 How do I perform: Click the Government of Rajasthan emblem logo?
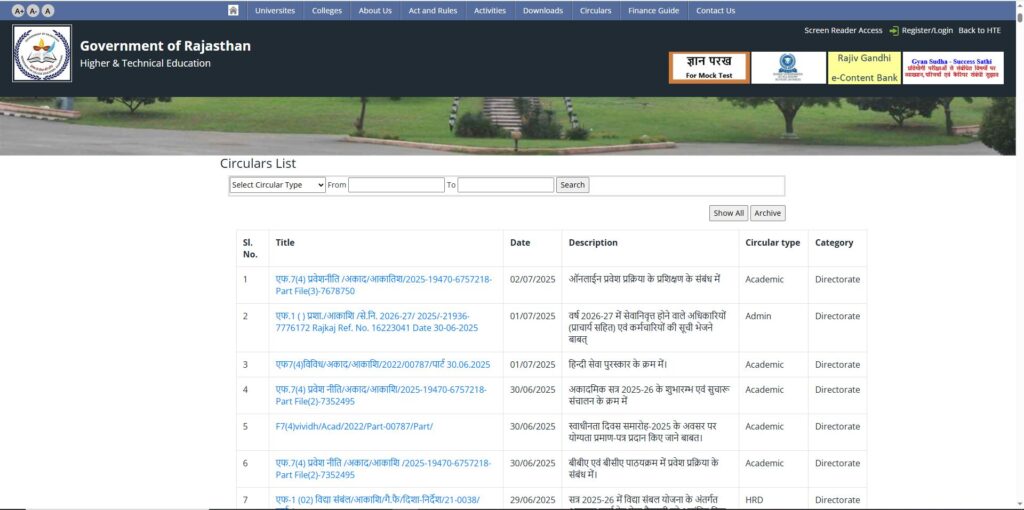42,54
